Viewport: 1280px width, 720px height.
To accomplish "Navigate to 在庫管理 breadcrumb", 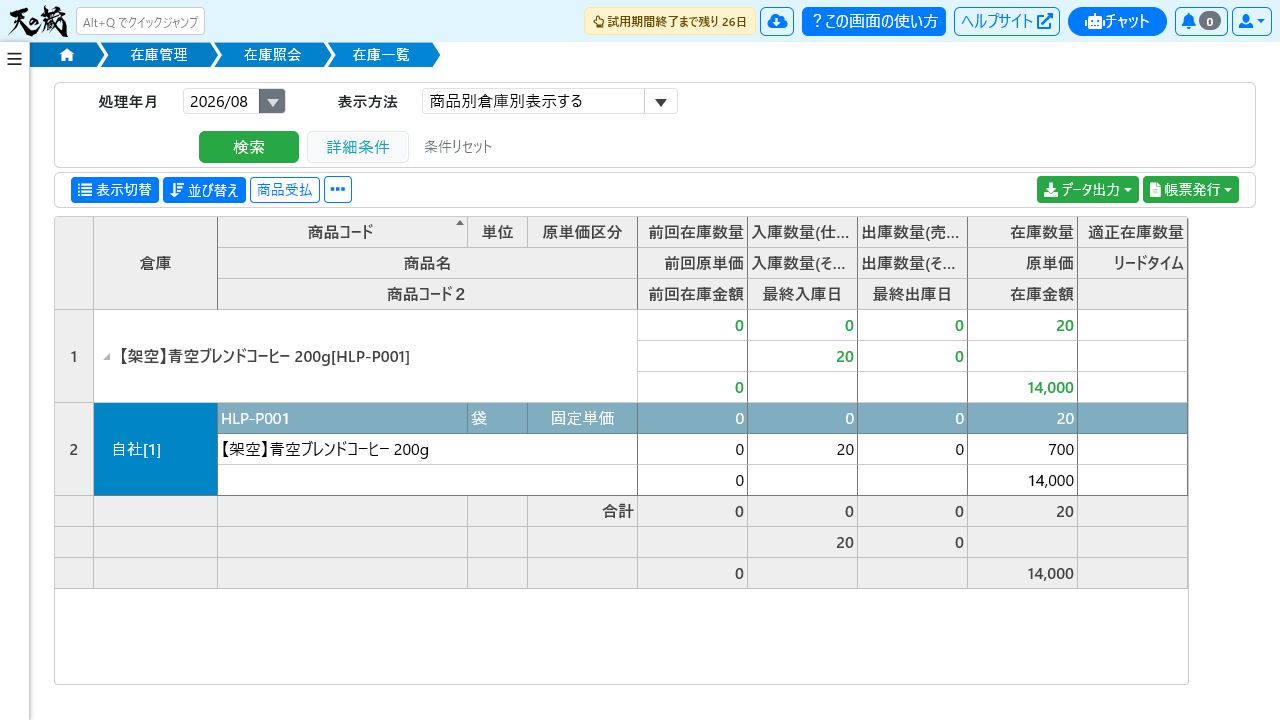I will [x=159, y=55].
